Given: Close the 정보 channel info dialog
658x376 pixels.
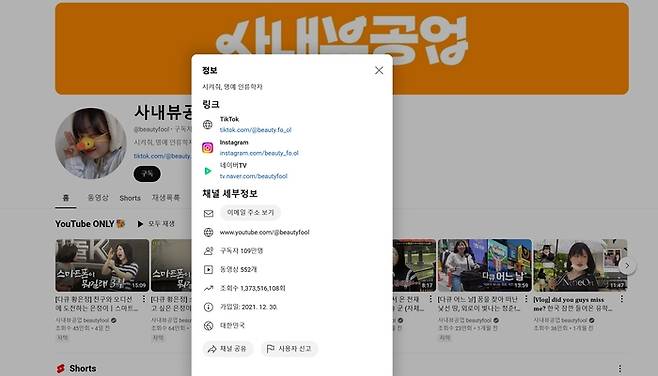Looking at the screenshot, I should click(x=379, y=70).
